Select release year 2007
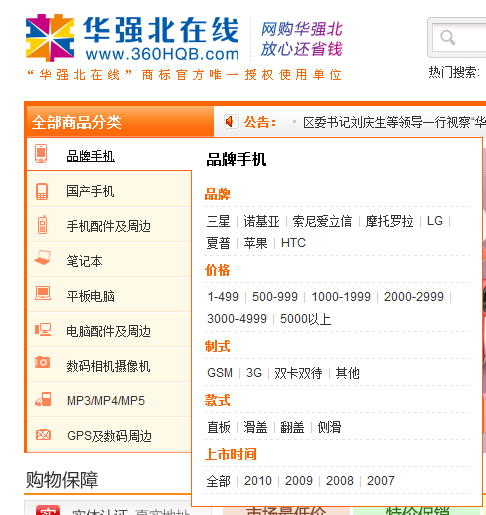 pyautogui.click(x=381, y=481)
